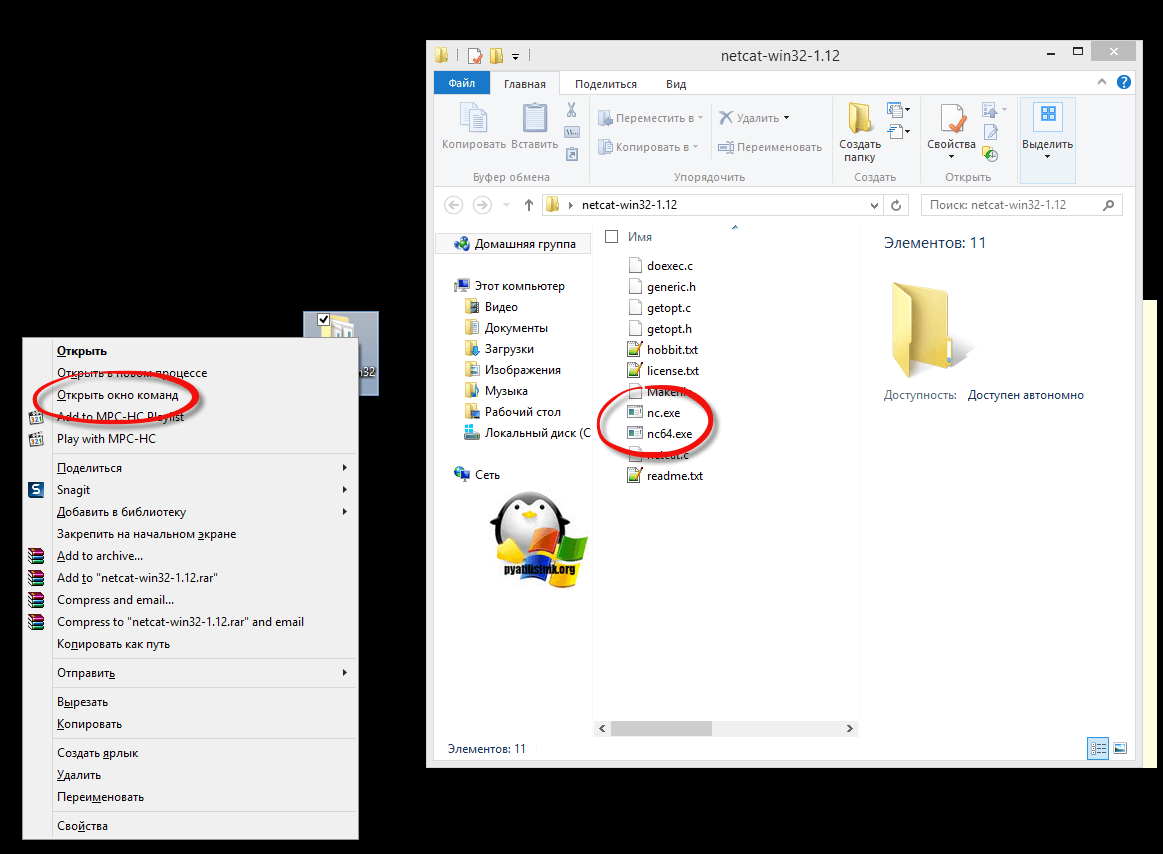The width and height of the screenshot is (1163, 854).
Task: Click the Paste shortcut icon in clipboard group
Action: pyautogui.click(x=572, y=154)
